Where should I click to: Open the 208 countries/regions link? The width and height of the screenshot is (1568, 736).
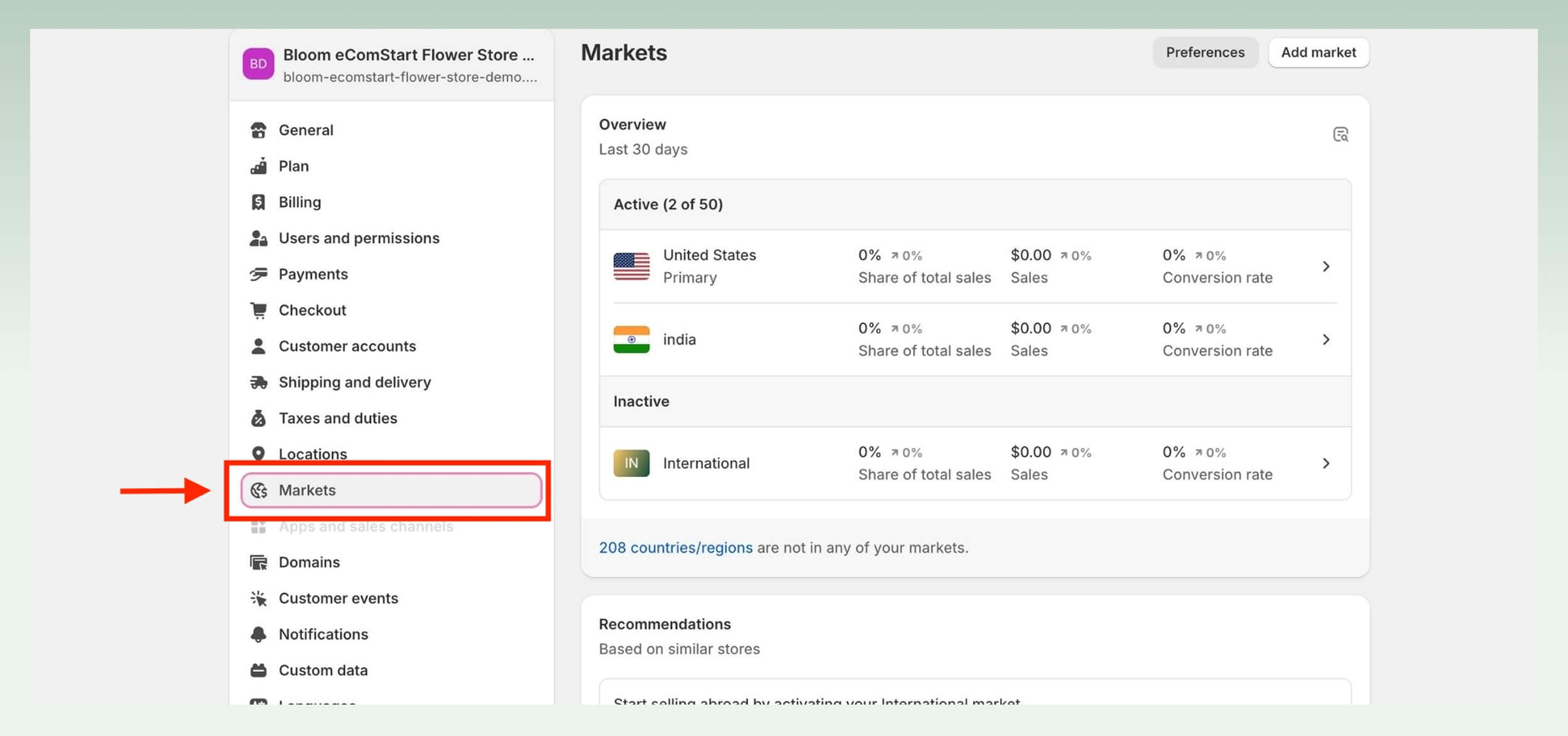[x=675, y=548]
